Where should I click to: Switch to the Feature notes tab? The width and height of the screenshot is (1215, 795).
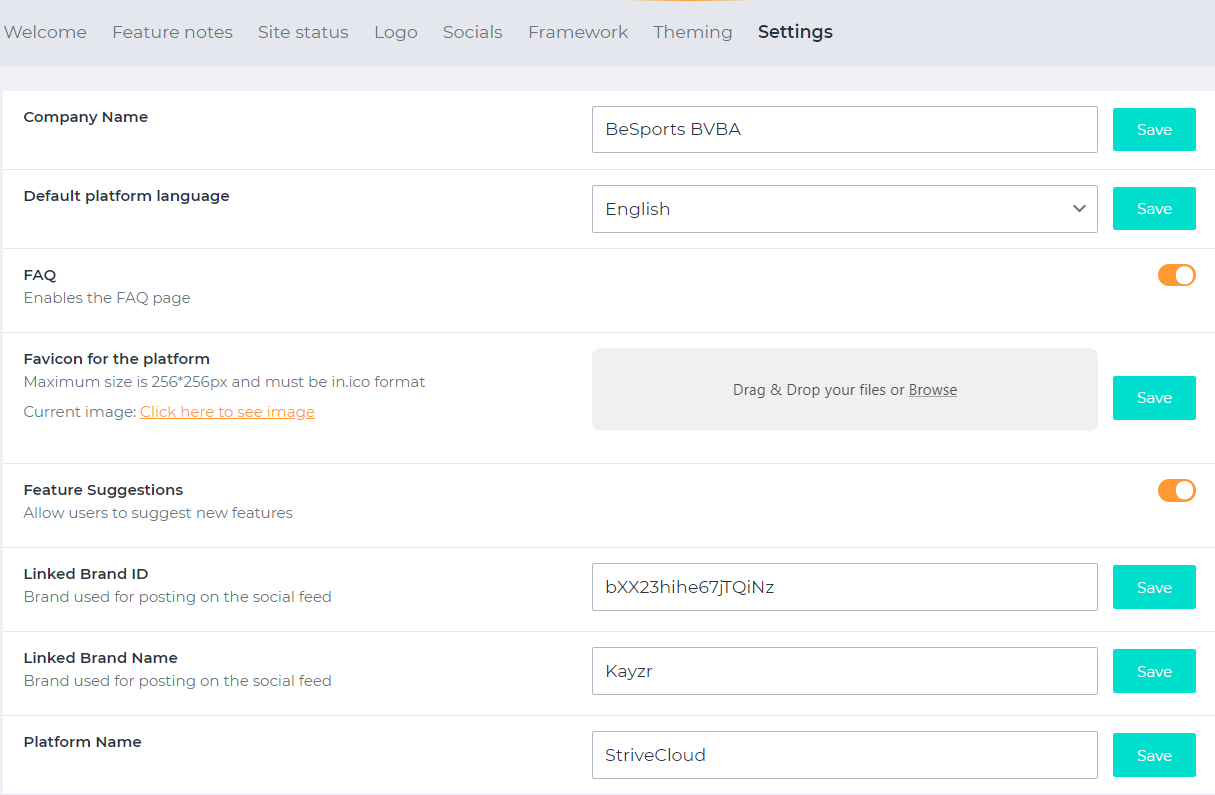[172, 32]
